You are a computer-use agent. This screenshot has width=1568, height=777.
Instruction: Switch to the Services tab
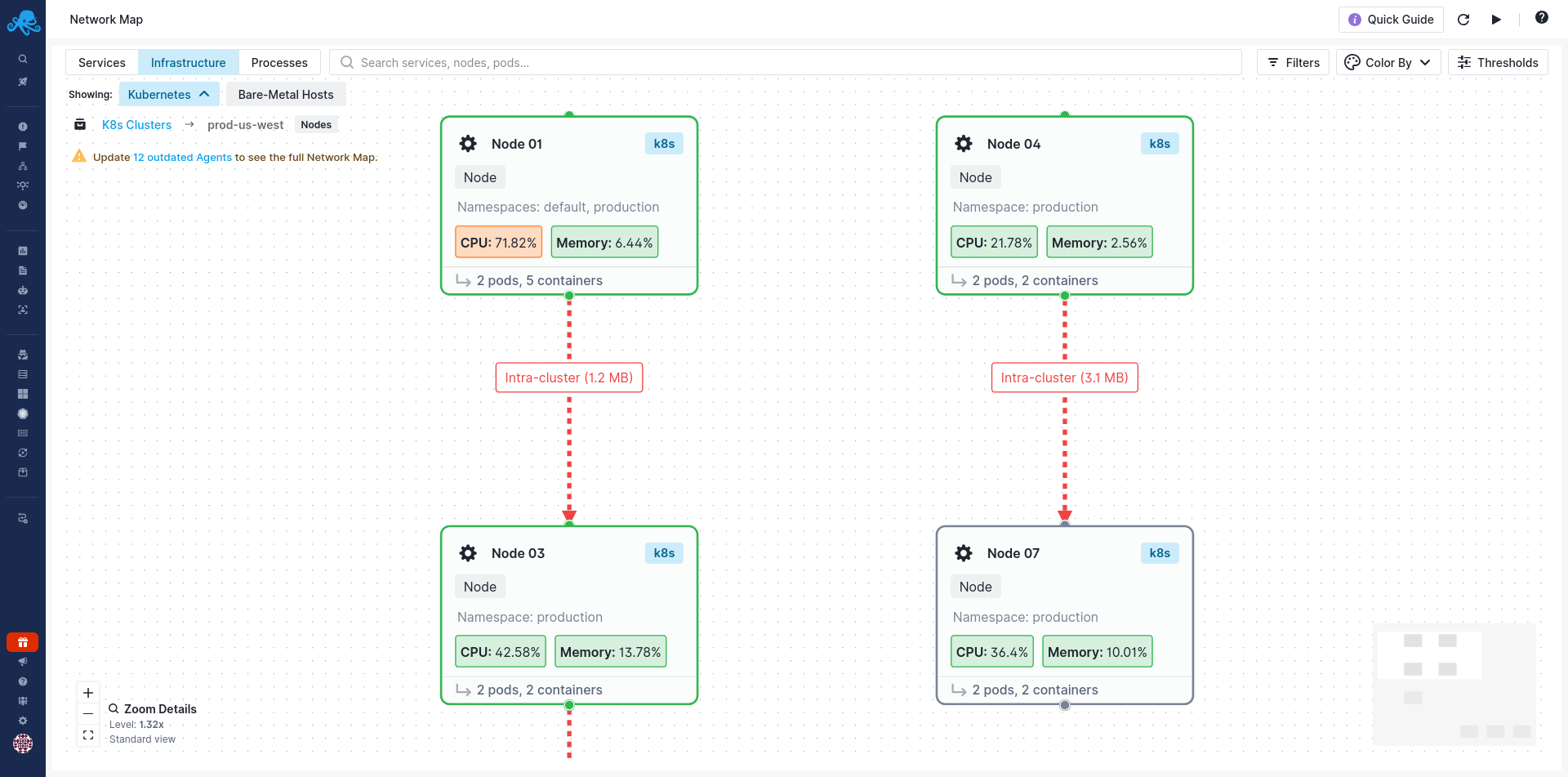101,62
